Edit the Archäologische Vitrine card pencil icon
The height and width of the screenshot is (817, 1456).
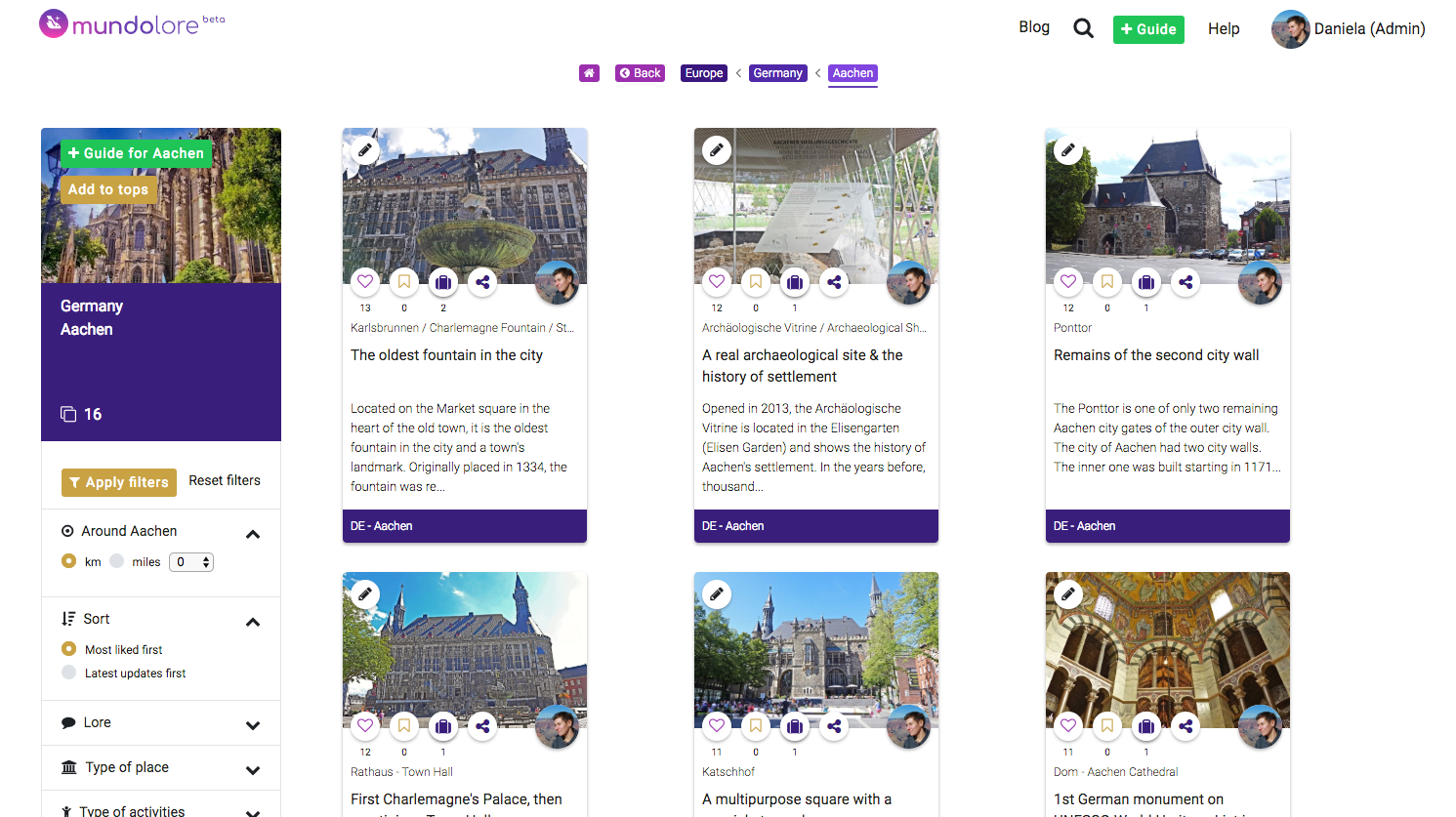(x=717, y=150)
